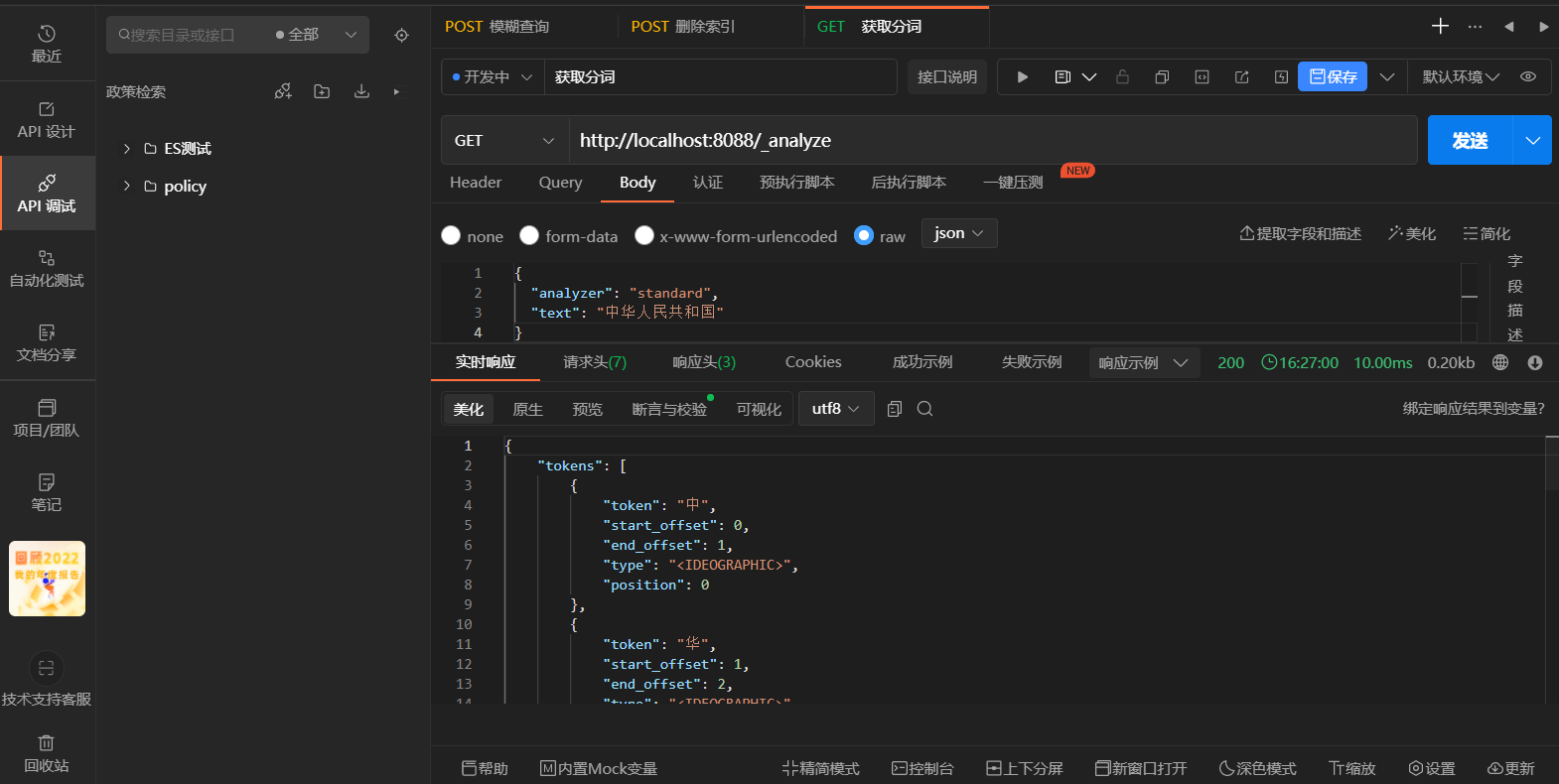Image resolution: width=1559 pixels, height=784 pixels.
Task: Click the clone/copy icon in the toolbar
Action: click(1162, 76)
